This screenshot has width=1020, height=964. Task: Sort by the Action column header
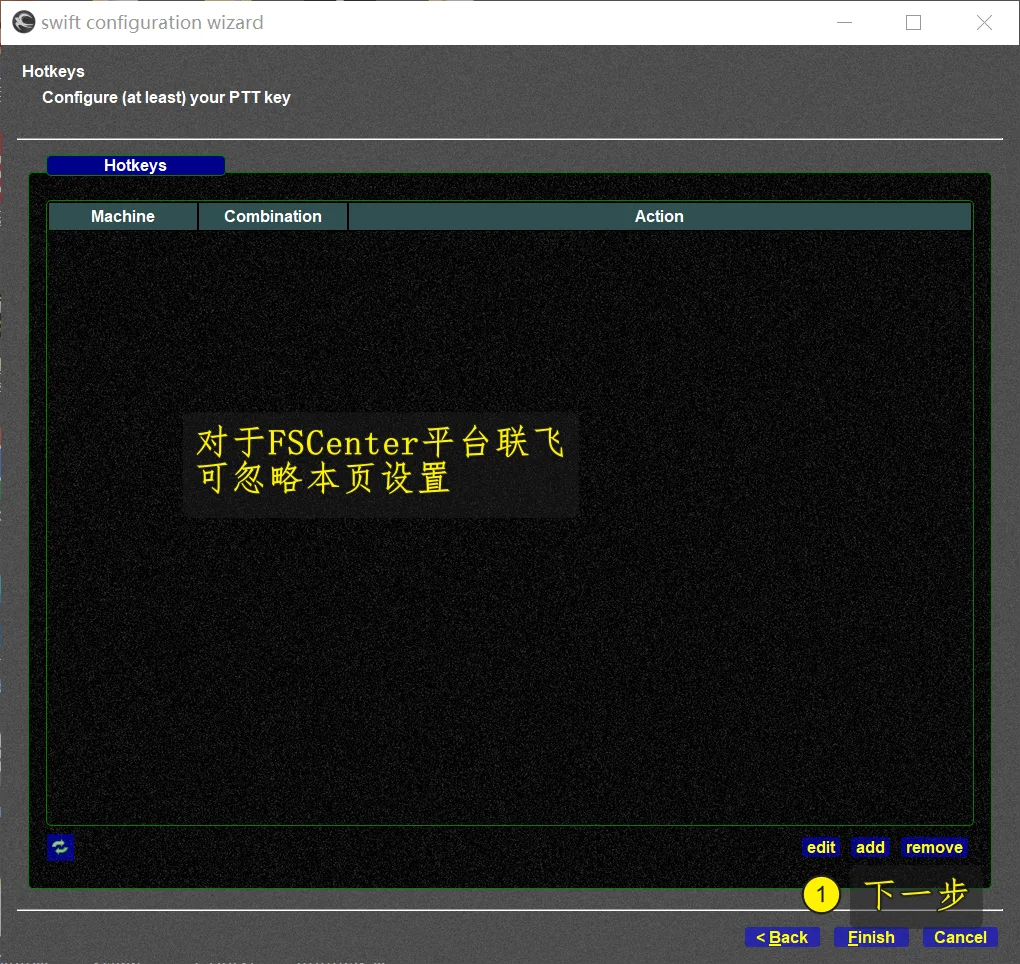[660, 217]
